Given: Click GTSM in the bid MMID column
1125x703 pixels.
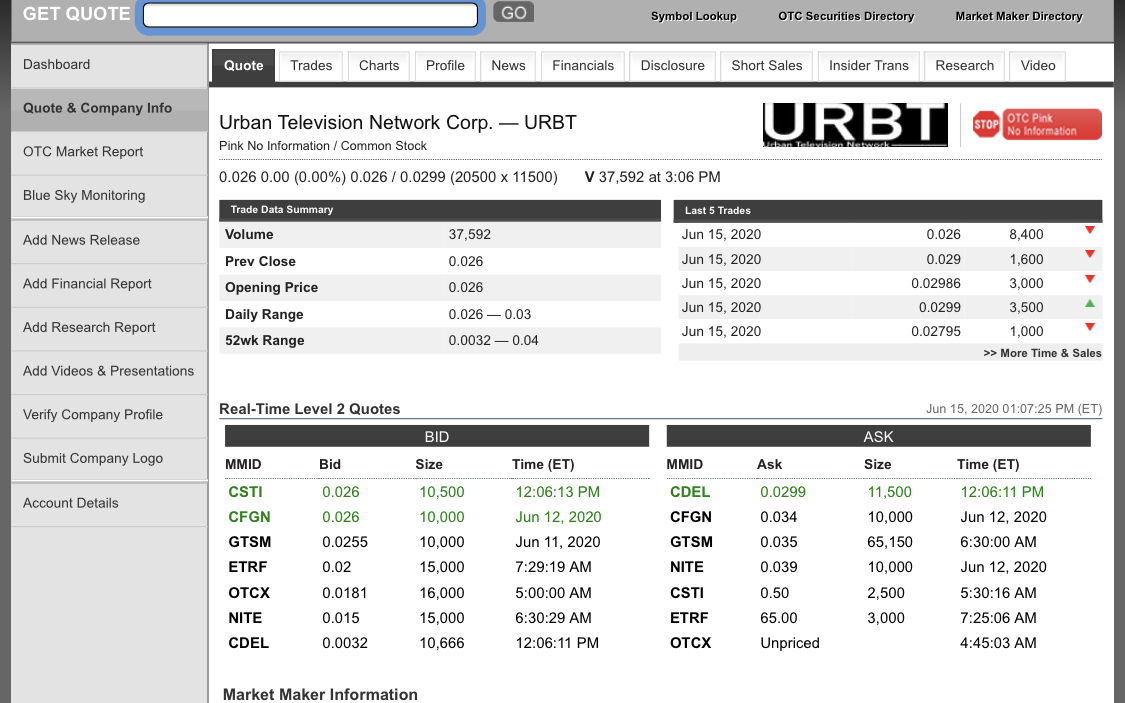Looking at the screenshot, I should click(250, 542).
